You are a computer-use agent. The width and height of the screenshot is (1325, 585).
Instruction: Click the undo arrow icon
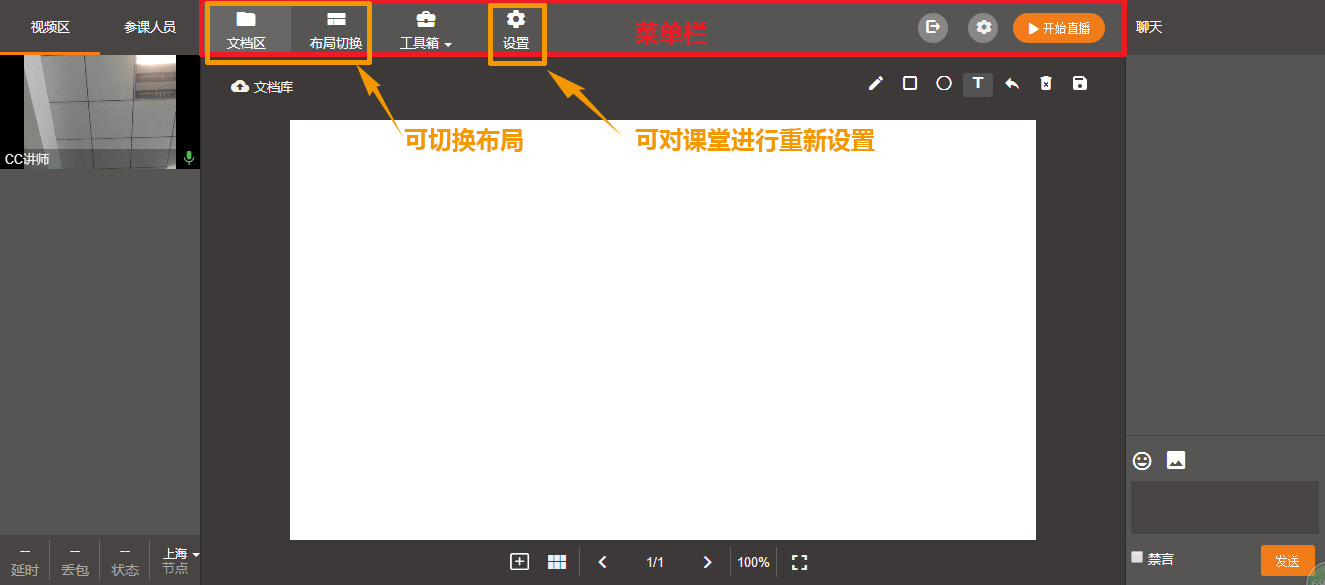(1012, 84)
